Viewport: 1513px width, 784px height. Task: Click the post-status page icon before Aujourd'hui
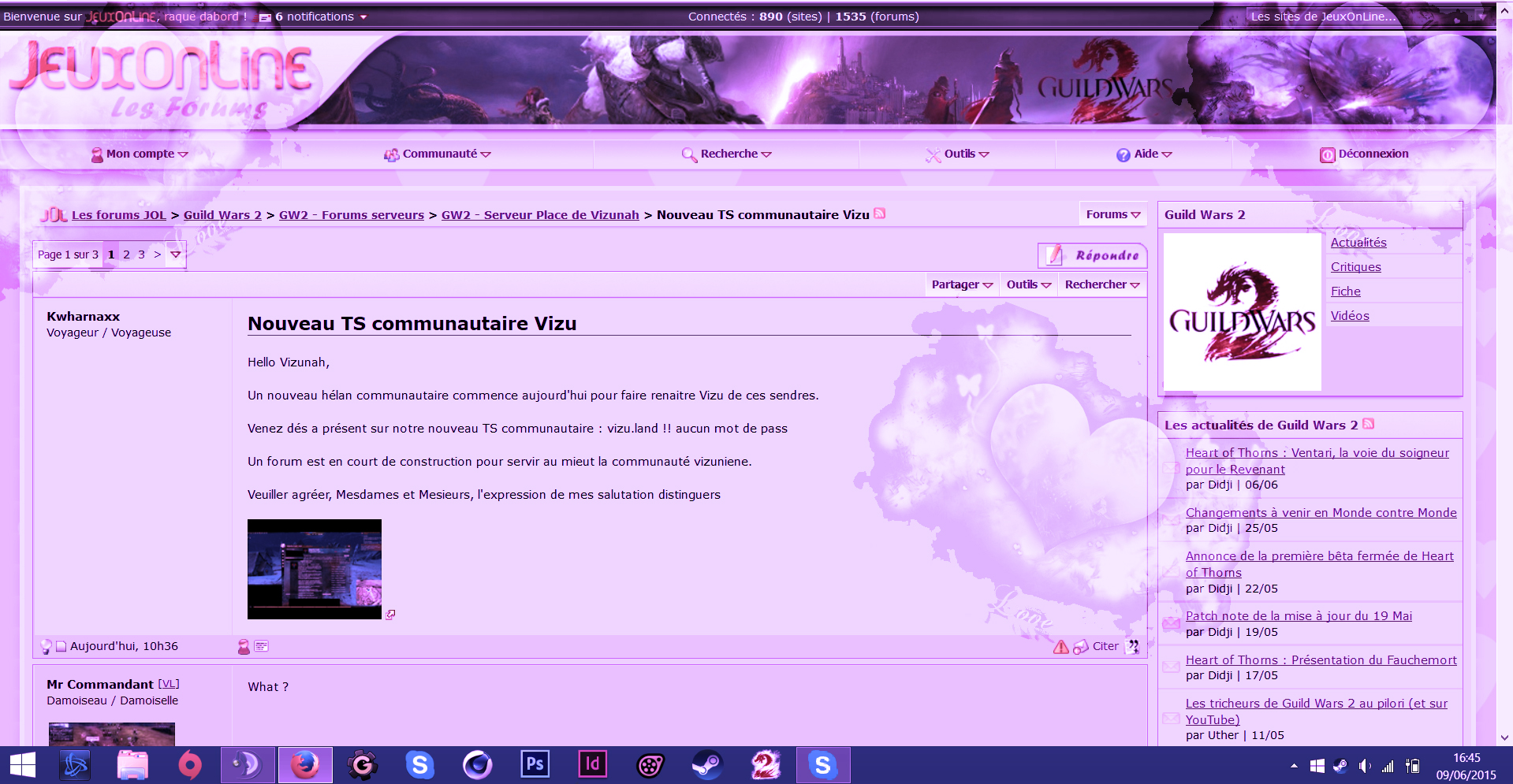coord(61,647)
